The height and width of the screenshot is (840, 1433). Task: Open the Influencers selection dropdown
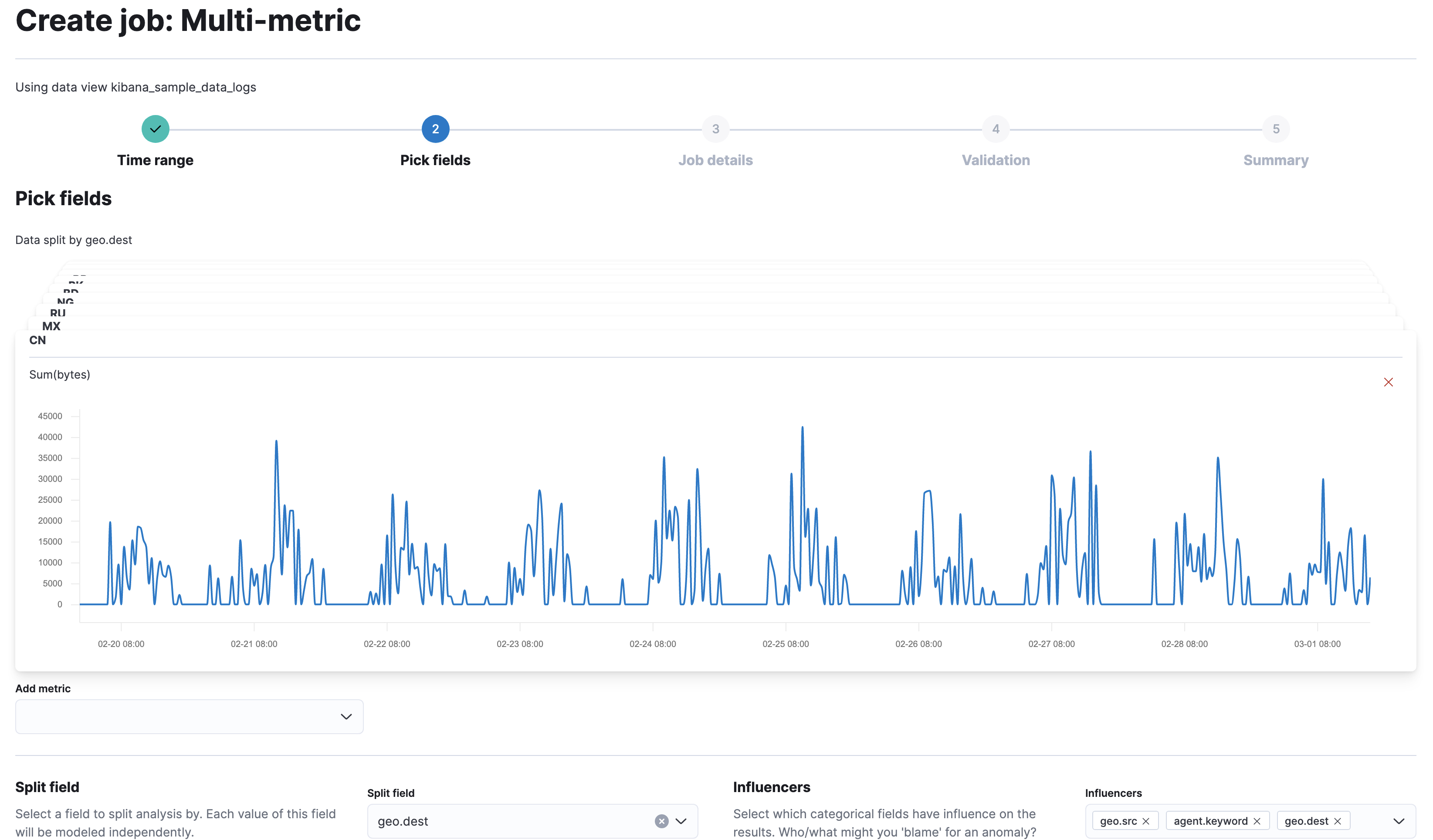point(1399,821)
